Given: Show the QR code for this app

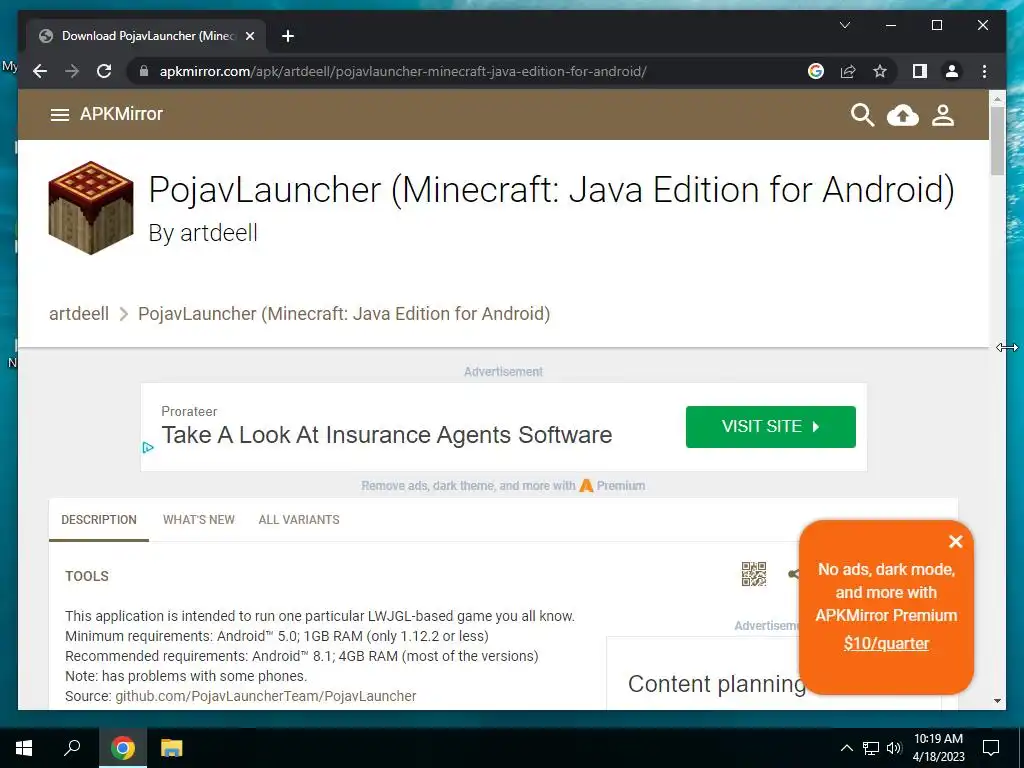Looking at the screenshot, I should tap(754, 574).
